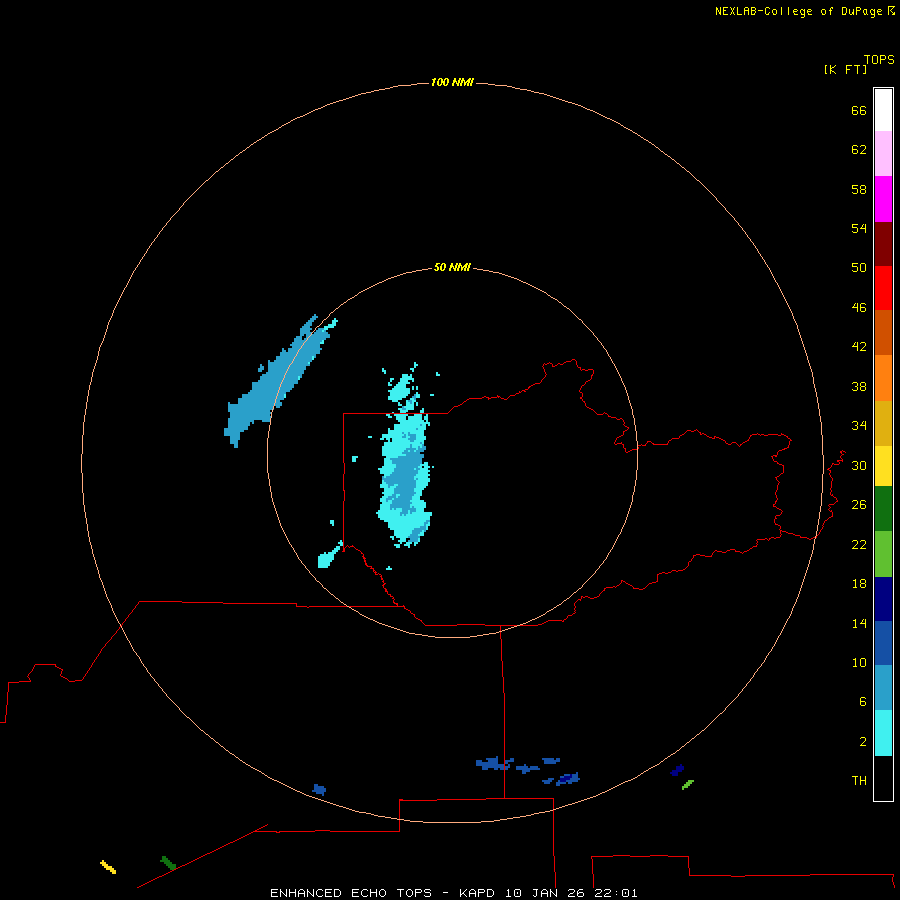This screenshot has width=900, height=900.
Task: Click the legend value 66
Action: tap(859, 110)
